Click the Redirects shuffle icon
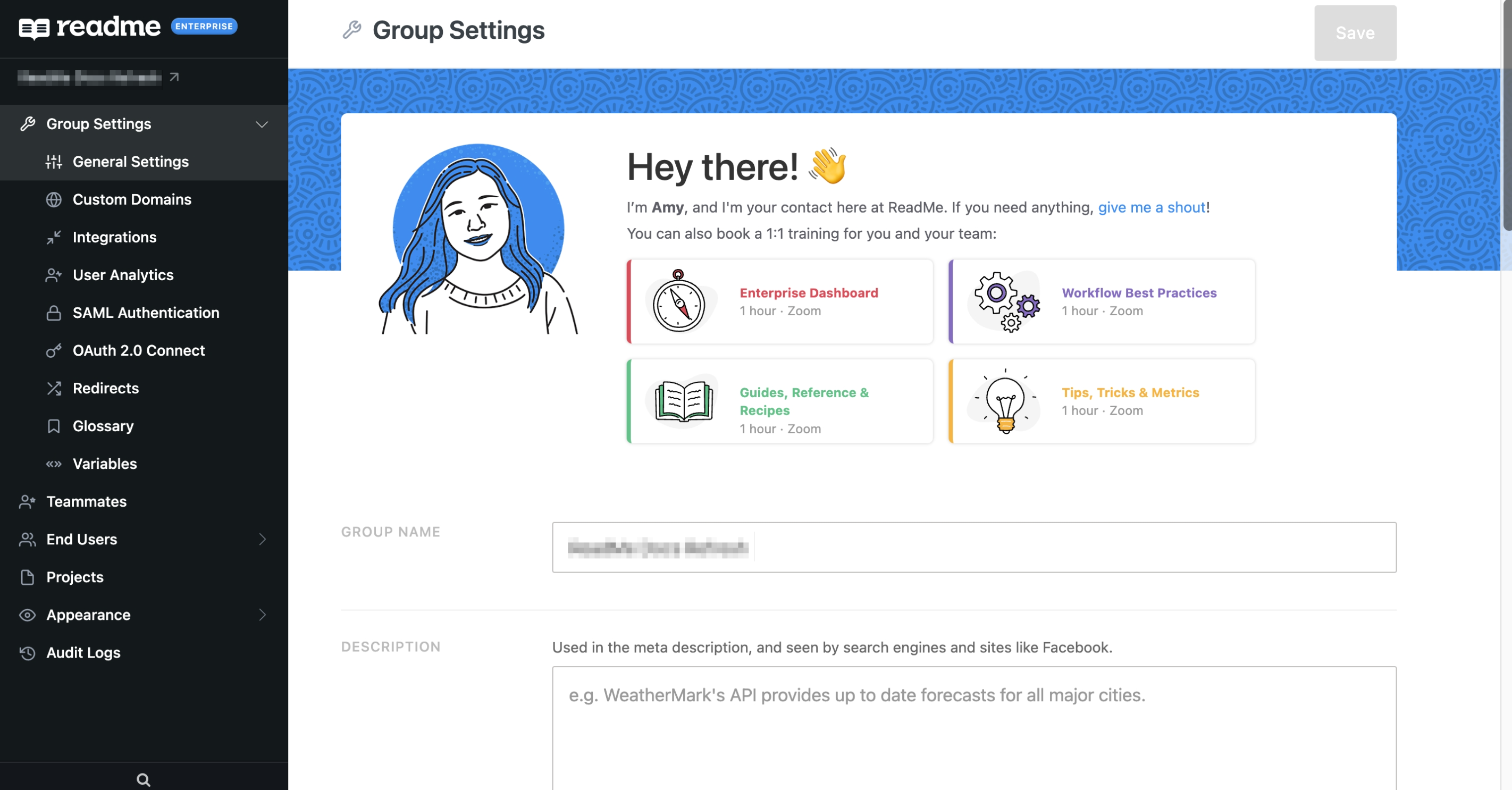Screen dimensions: 1512x790 coord(54,389)
